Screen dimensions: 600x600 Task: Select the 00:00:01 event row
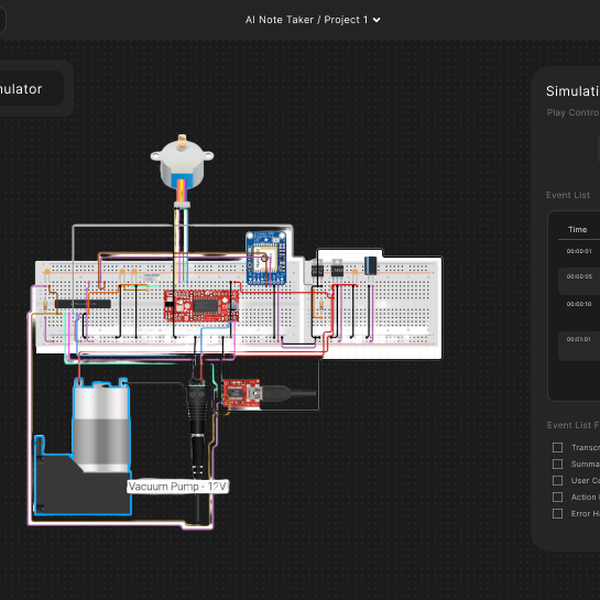point(579,251)
